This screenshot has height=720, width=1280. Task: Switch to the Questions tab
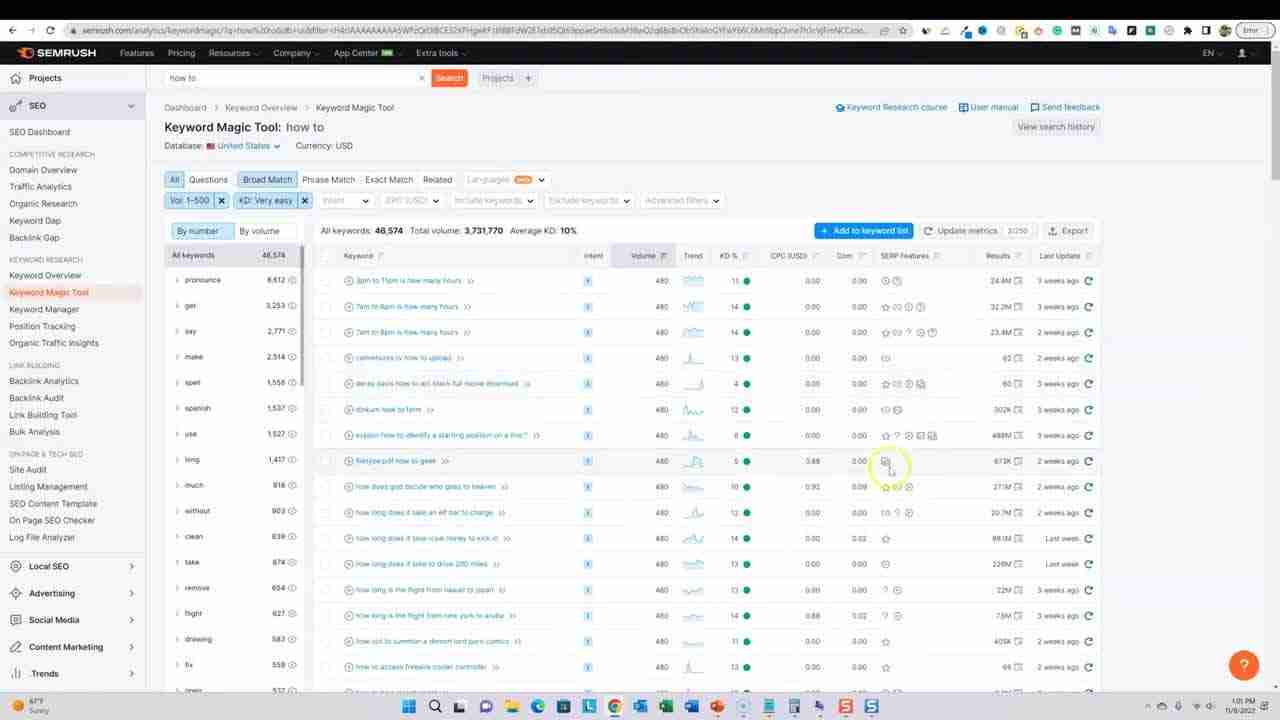tap(208, 179)
